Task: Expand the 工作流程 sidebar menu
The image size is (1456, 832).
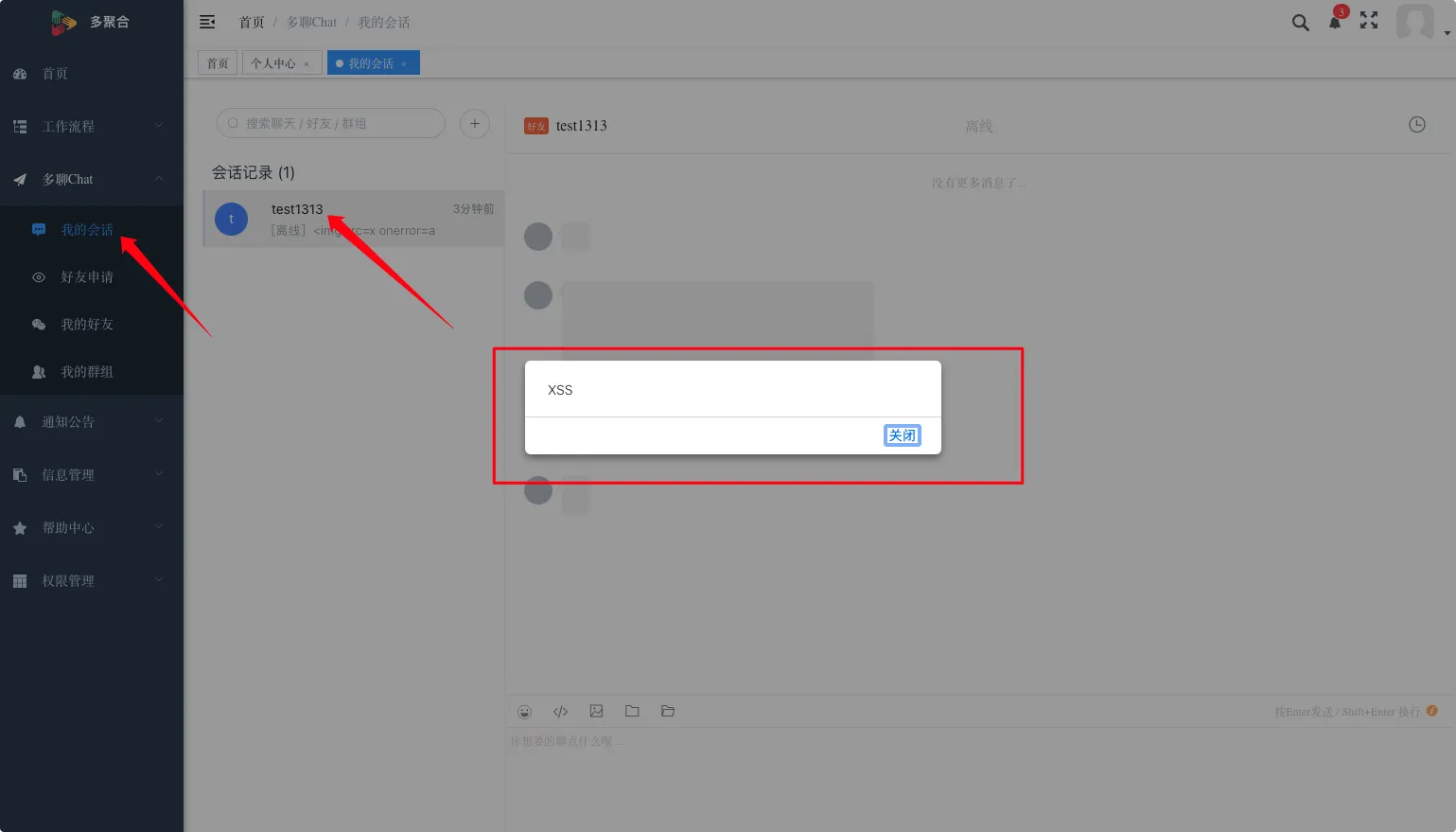Action: 91,126
